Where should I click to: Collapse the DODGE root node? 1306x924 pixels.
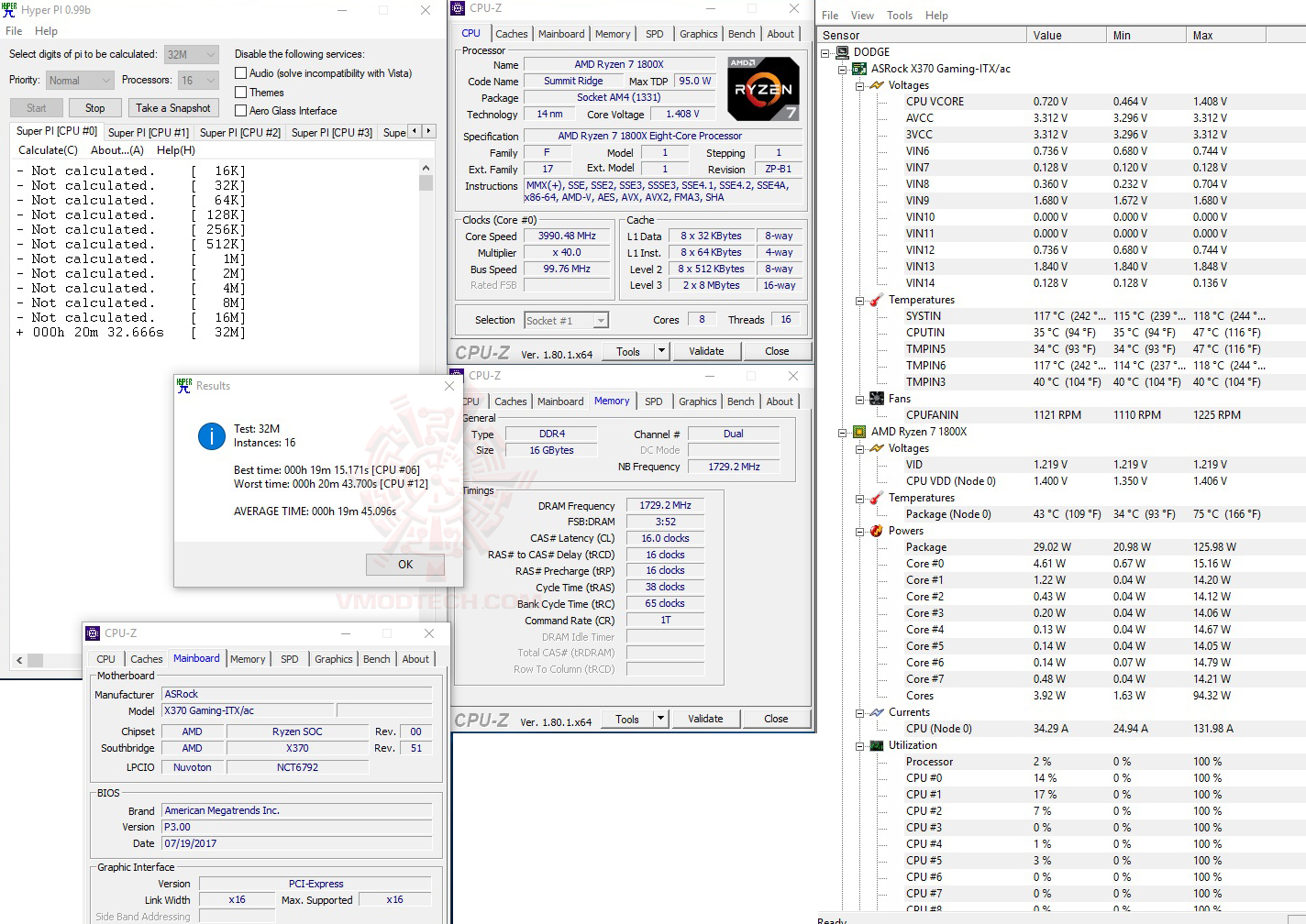click(825, 53)
